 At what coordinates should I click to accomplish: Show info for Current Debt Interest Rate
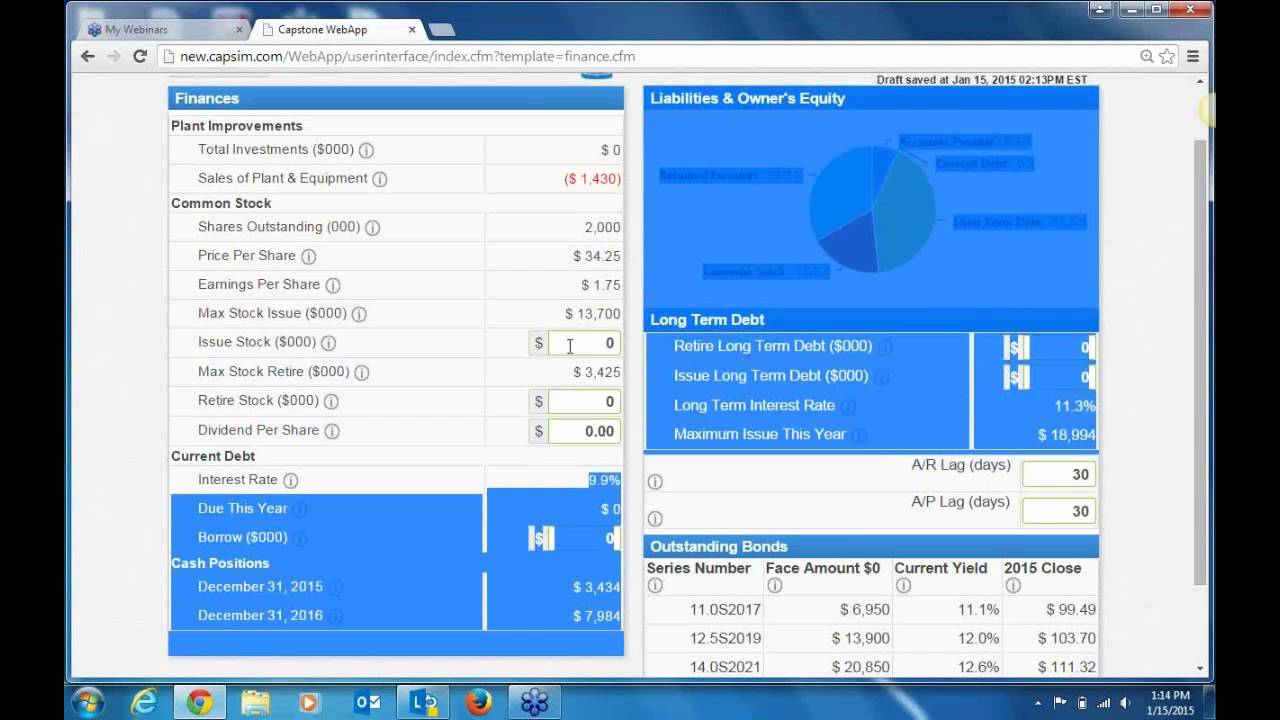(x=290, y=481)
